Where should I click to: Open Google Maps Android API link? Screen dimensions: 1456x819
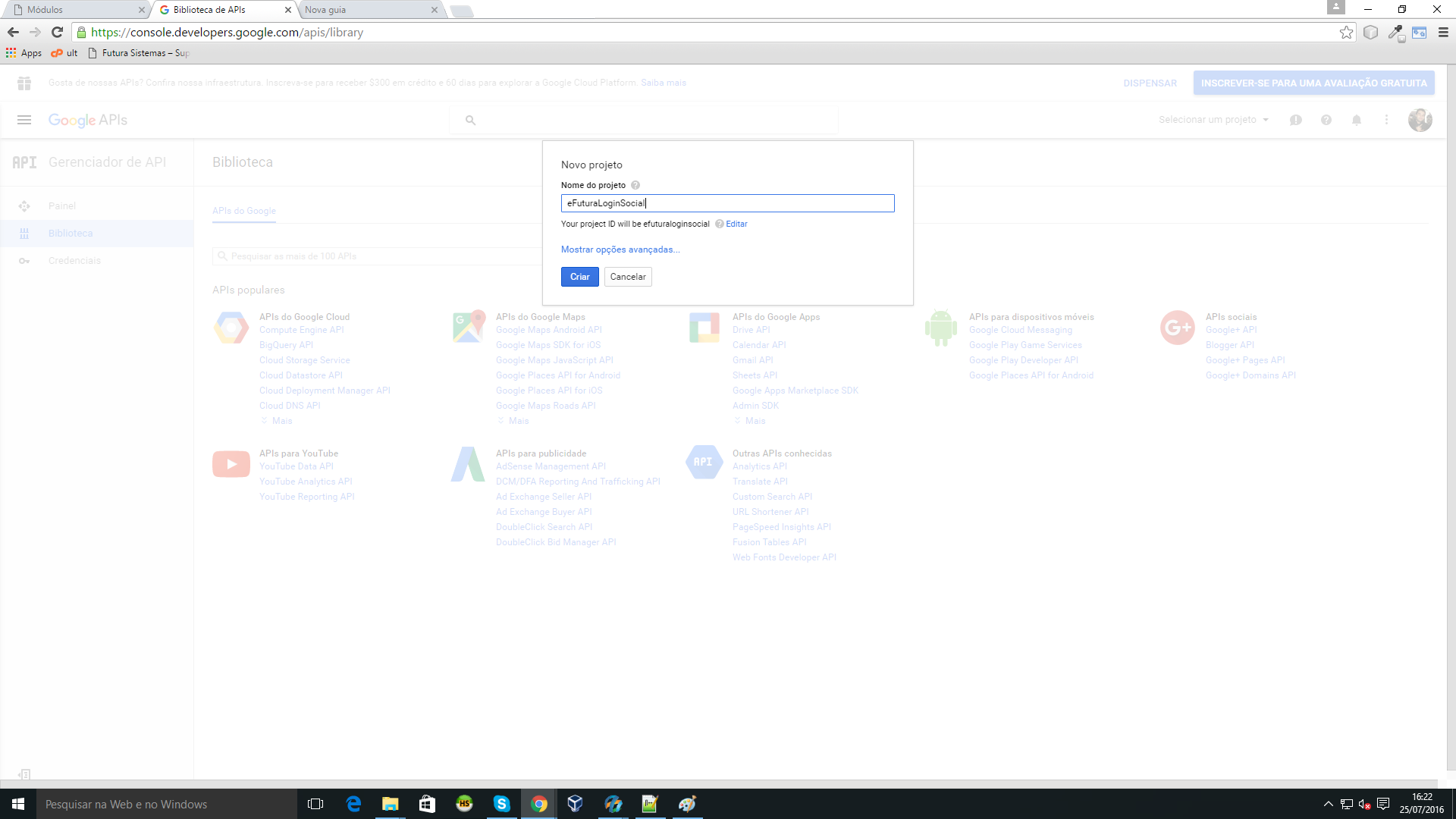click(x=549, y=330)
